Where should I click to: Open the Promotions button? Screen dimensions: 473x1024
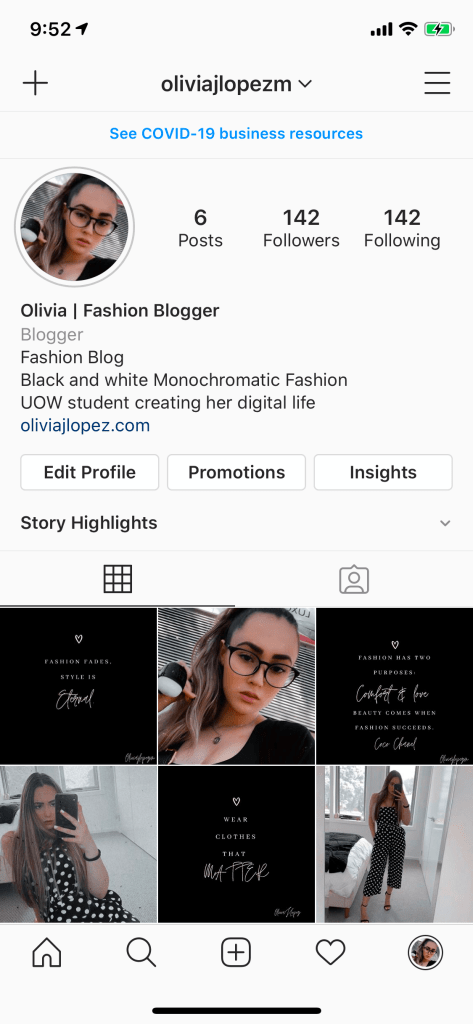[x=236, y=472]
